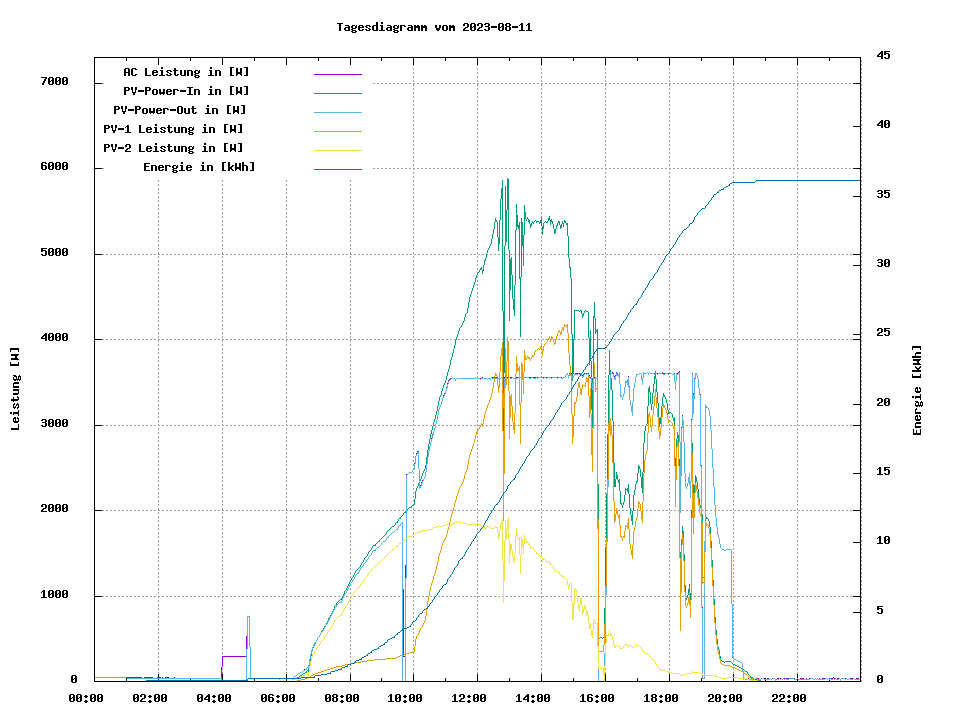Select the 06:00 time axis tick label
Image resolution: width=960 pixels, height=720 pixels.
click(x=277, y=698)
